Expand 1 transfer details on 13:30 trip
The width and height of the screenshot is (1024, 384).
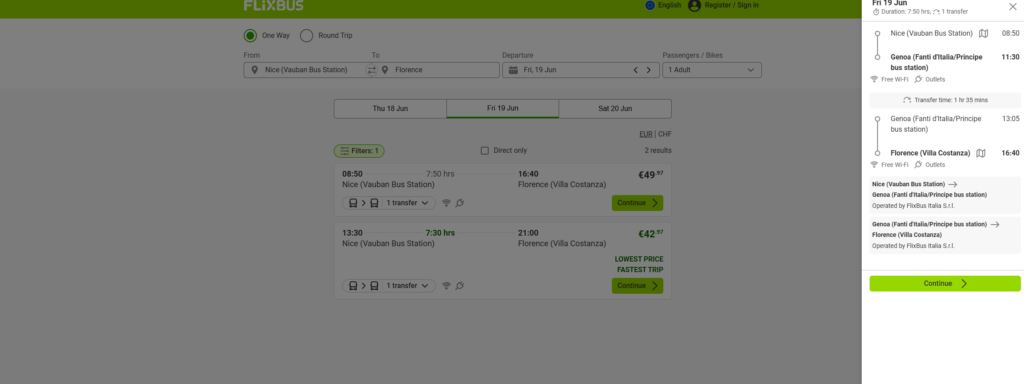pyautogui.click(x=389, y=285)
